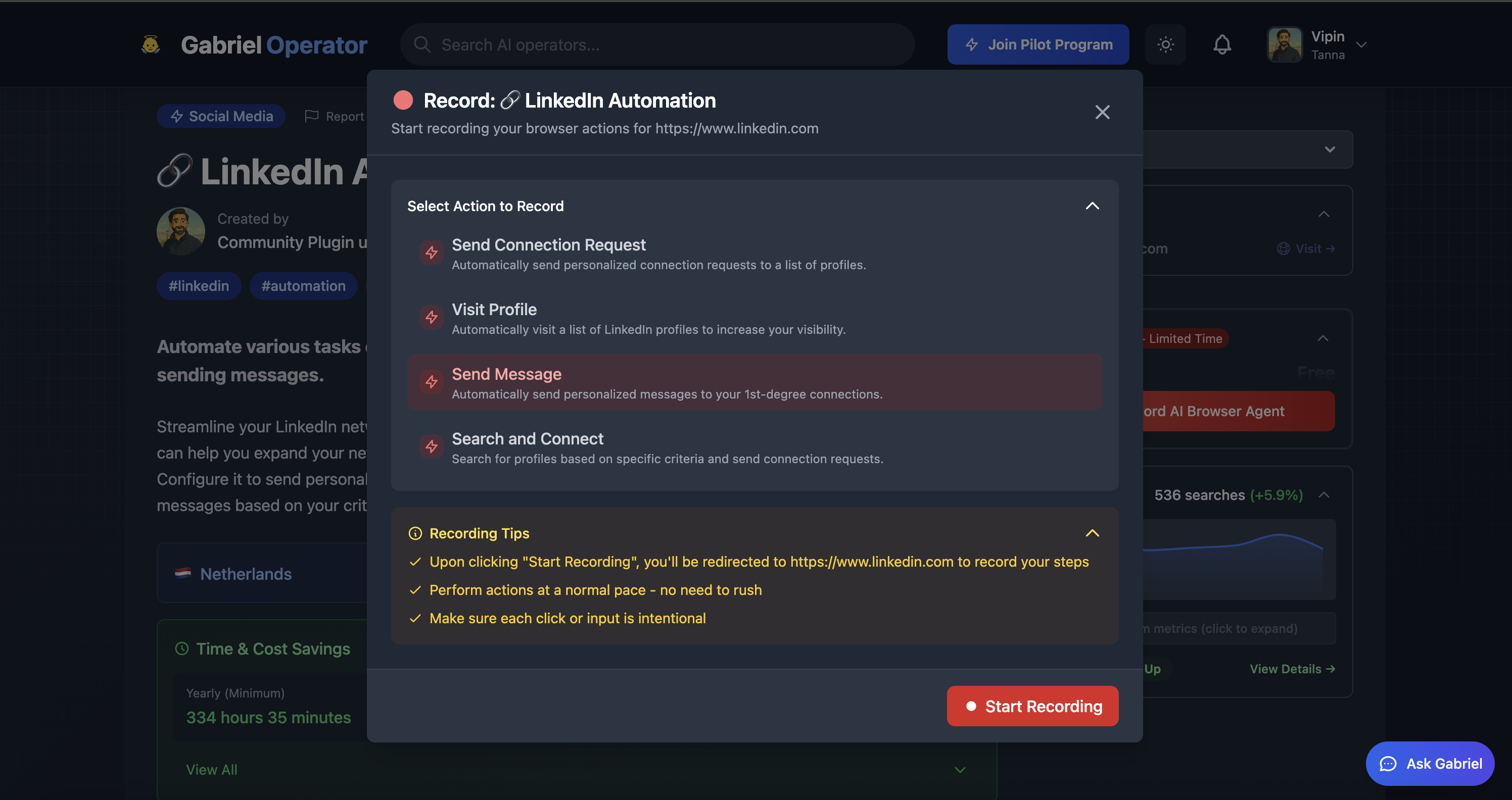Toggle light/dark theme sun icon

coord(1165,44)
